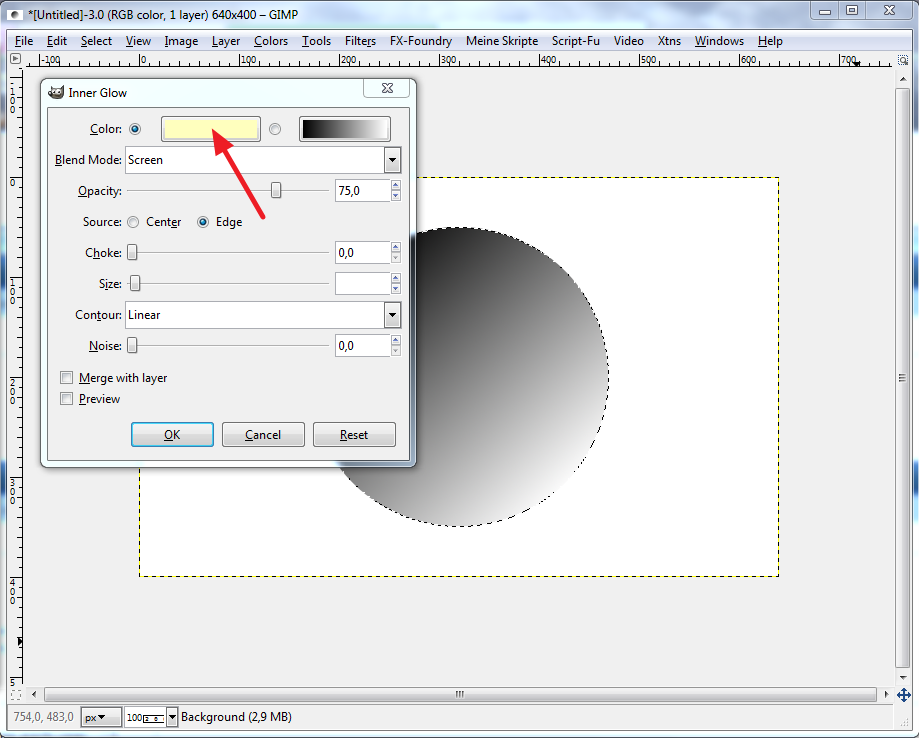Open the Tools menu
Image resolution: width=919 pixels, height=738 pixels.
(316, 41)
